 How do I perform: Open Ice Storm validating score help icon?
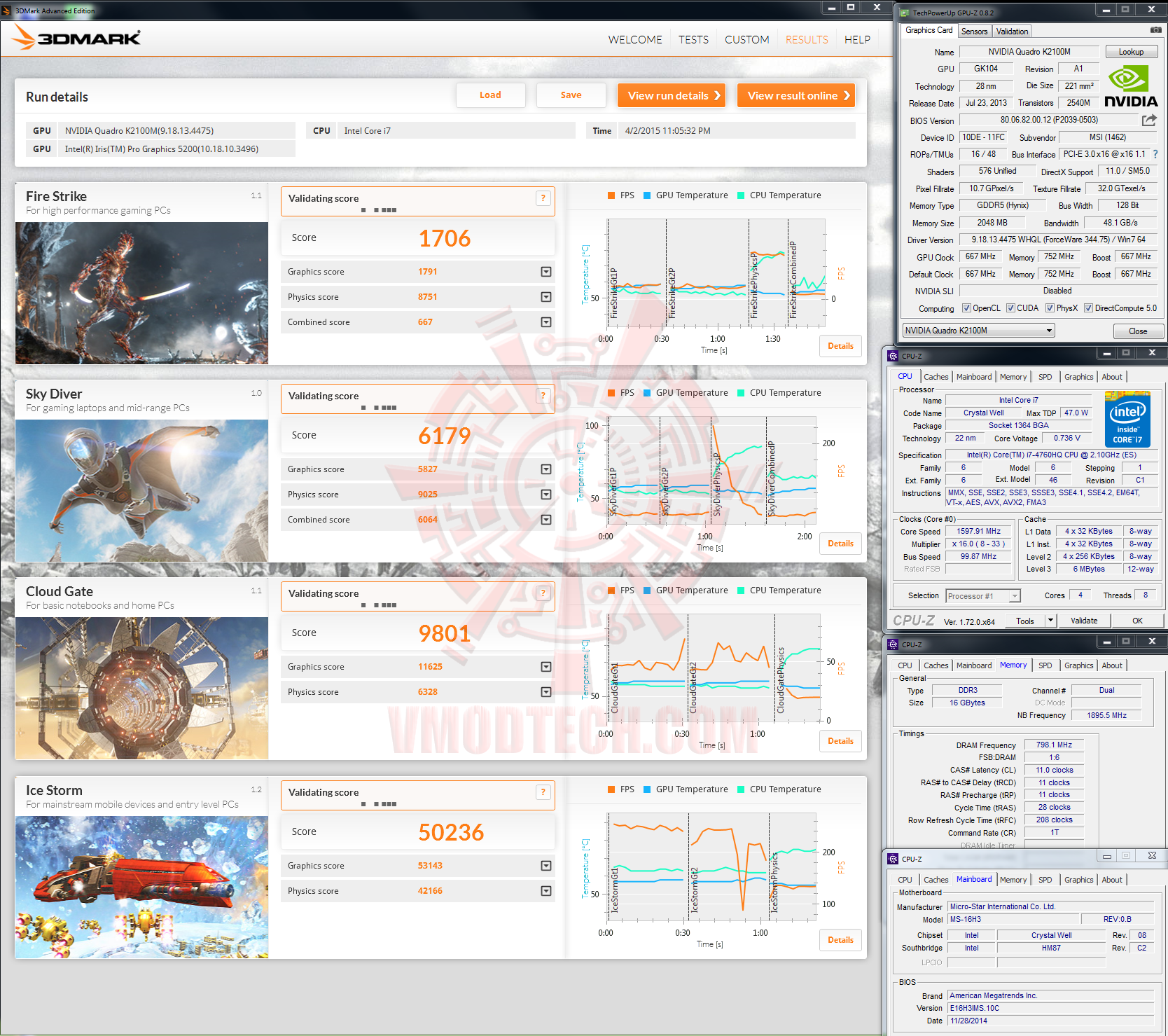coord(543,792)
